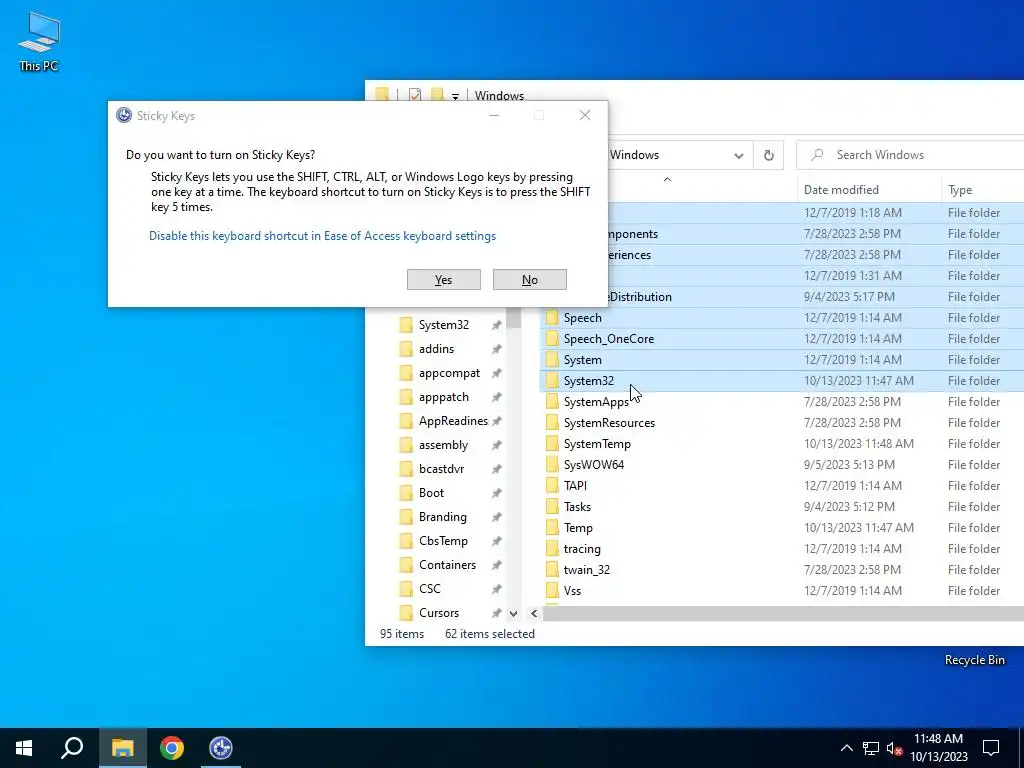
Task: Click Yes to turn on Sticky Keys
Action: pos(443,280)
